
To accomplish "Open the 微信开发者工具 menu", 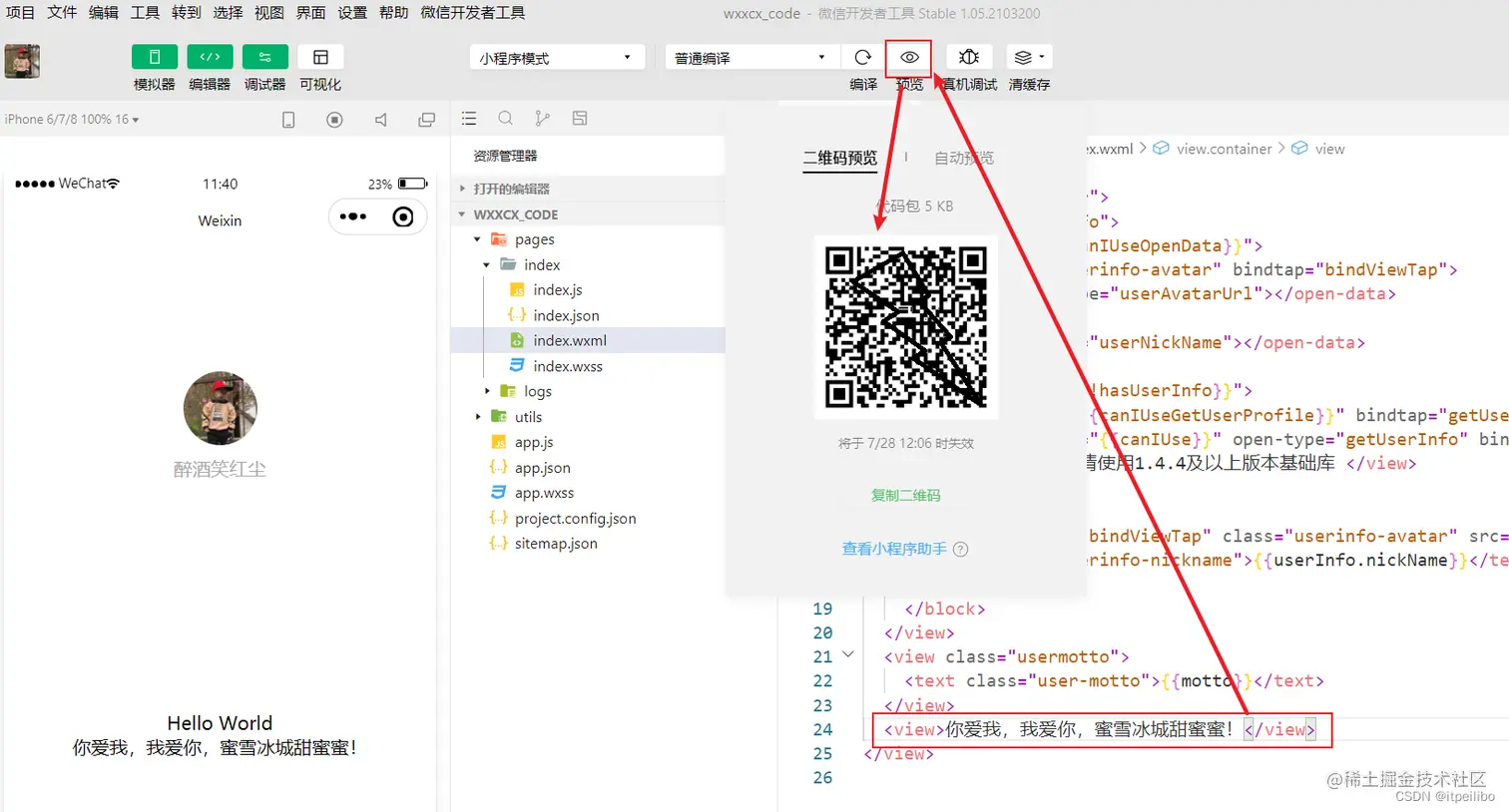I will coord(473,12).
